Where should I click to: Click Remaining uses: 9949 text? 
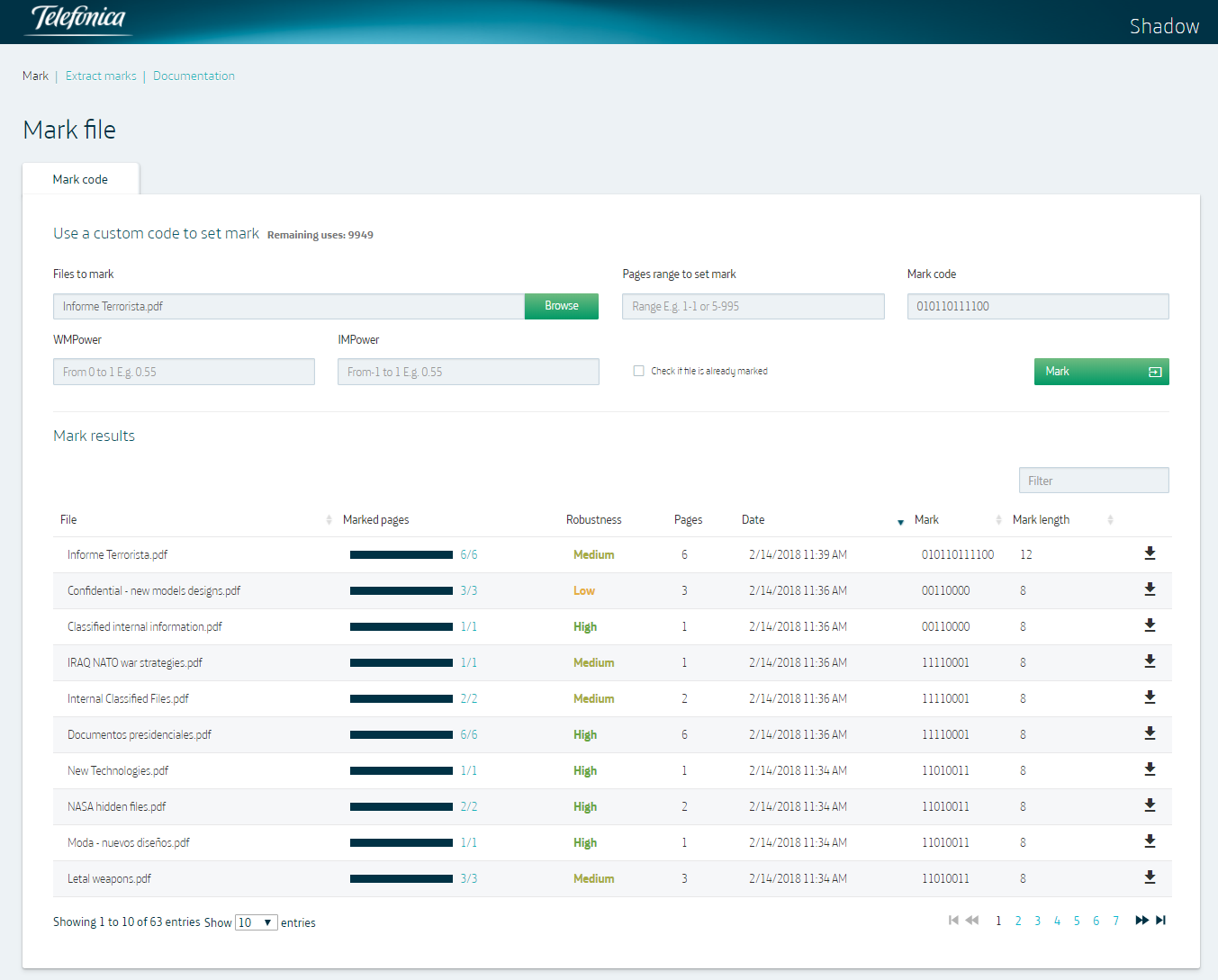[320, 235]
